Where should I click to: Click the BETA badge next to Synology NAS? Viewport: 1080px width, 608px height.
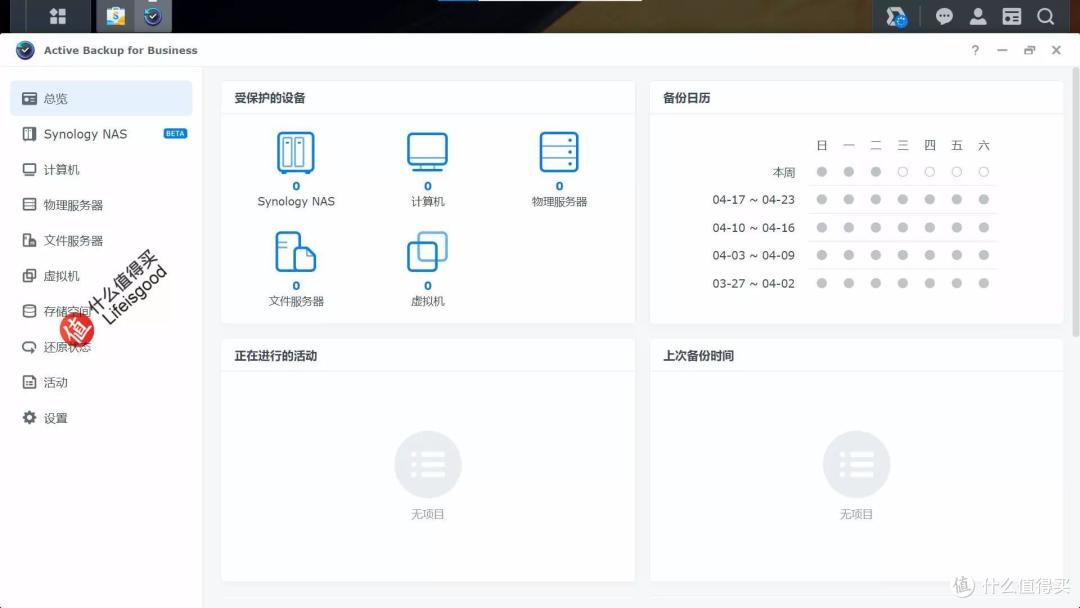tap(175, 134)
